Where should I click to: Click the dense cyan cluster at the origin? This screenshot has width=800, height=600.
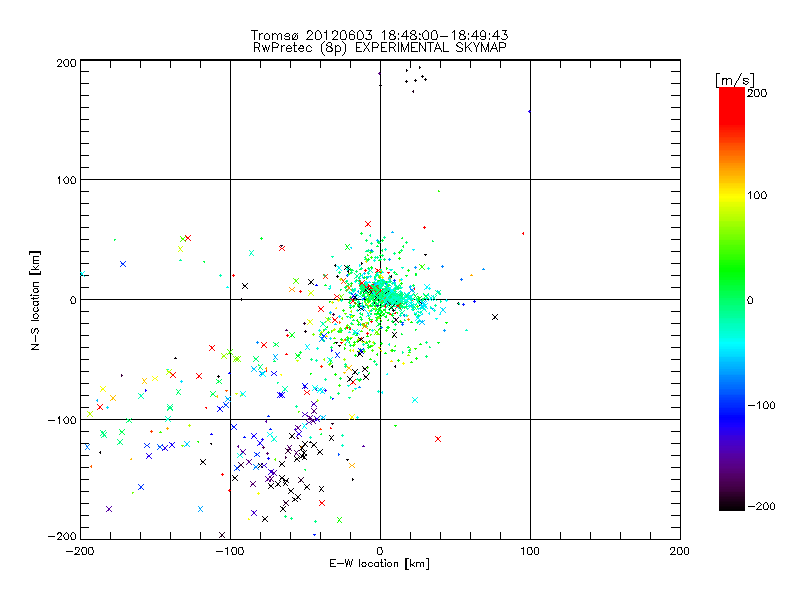point(388,296)
